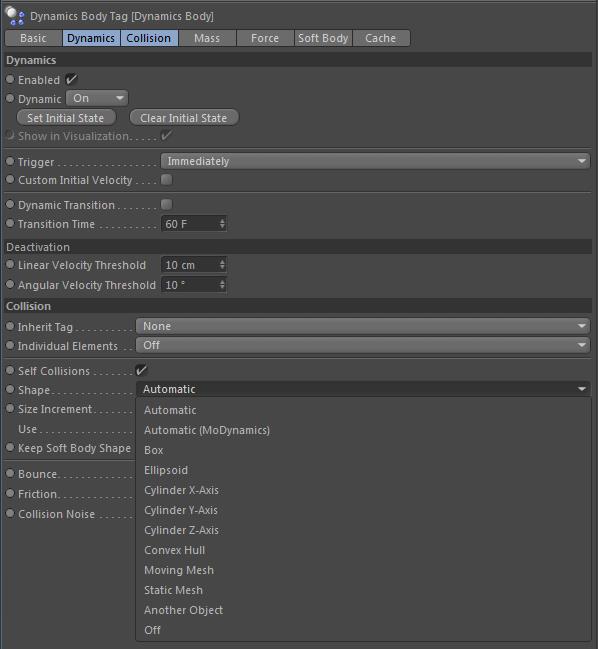598x649 pixels.
Task: Click Transition Time stepper arrows
Action: (222, 224)
